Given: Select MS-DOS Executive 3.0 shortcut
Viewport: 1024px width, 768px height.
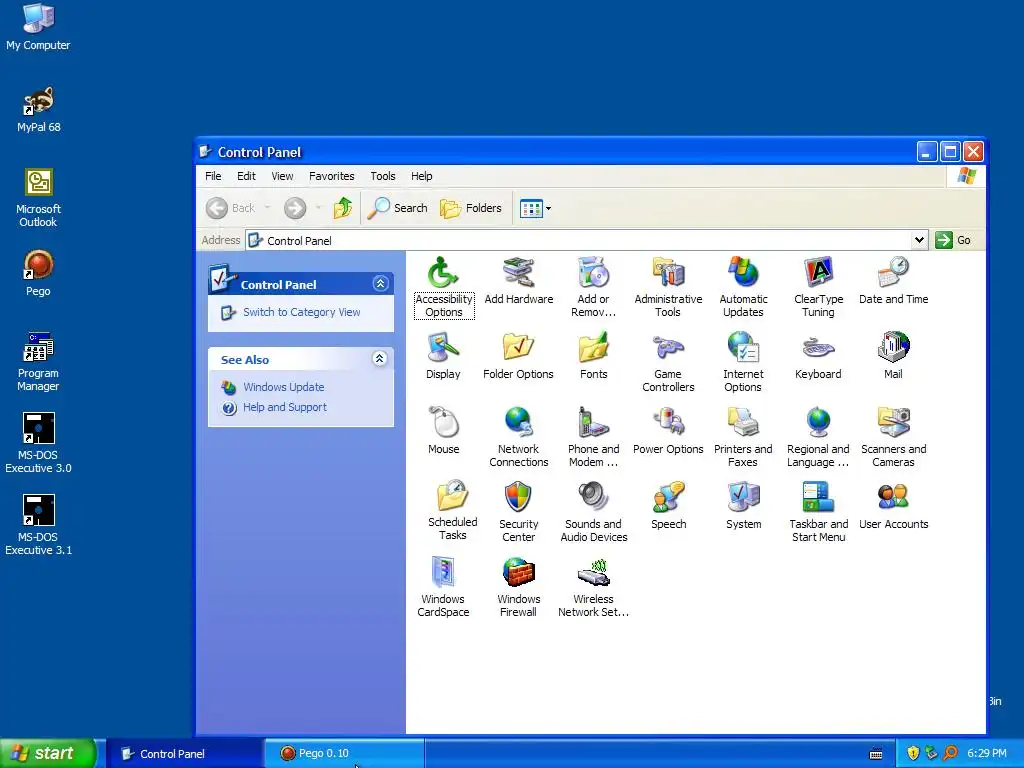Looking at the screenshot, I should [x=38, y=443].
